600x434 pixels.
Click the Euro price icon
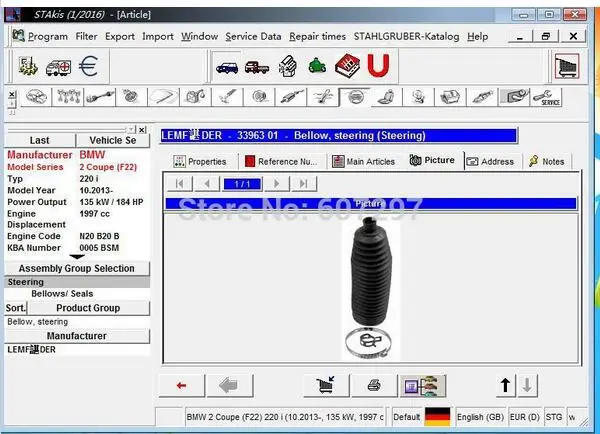[x=88, y=66]
